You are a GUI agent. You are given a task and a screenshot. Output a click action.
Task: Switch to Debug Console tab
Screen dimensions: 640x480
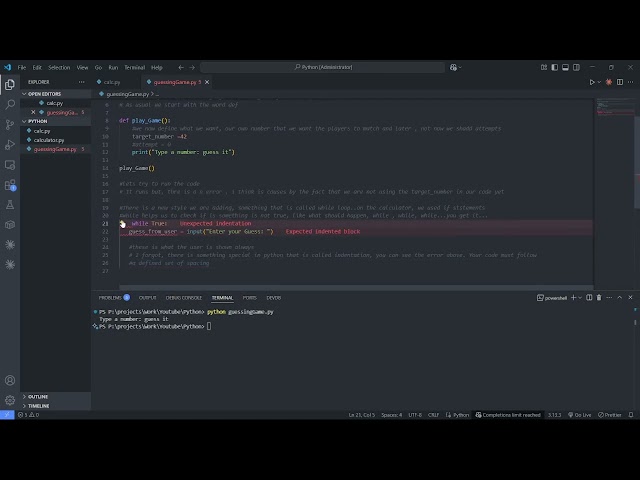[184, 298]
